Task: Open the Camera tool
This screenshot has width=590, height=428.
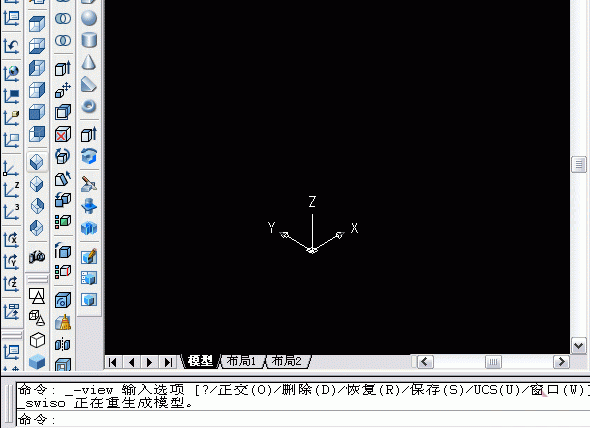Action: [37, 256]
